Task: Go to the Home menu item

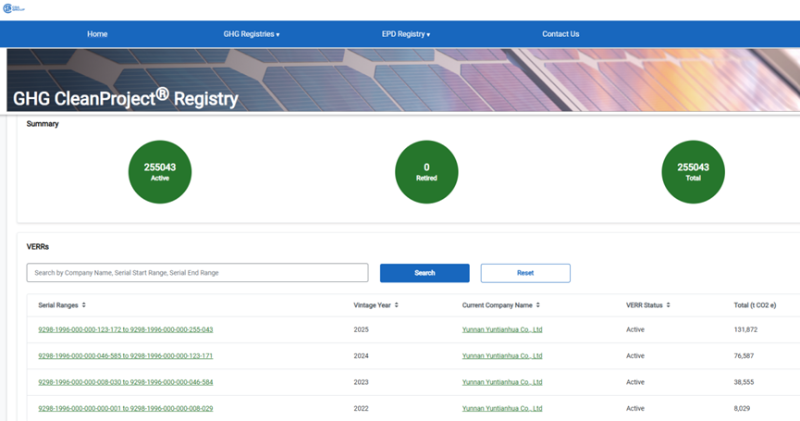Action: 97,34
